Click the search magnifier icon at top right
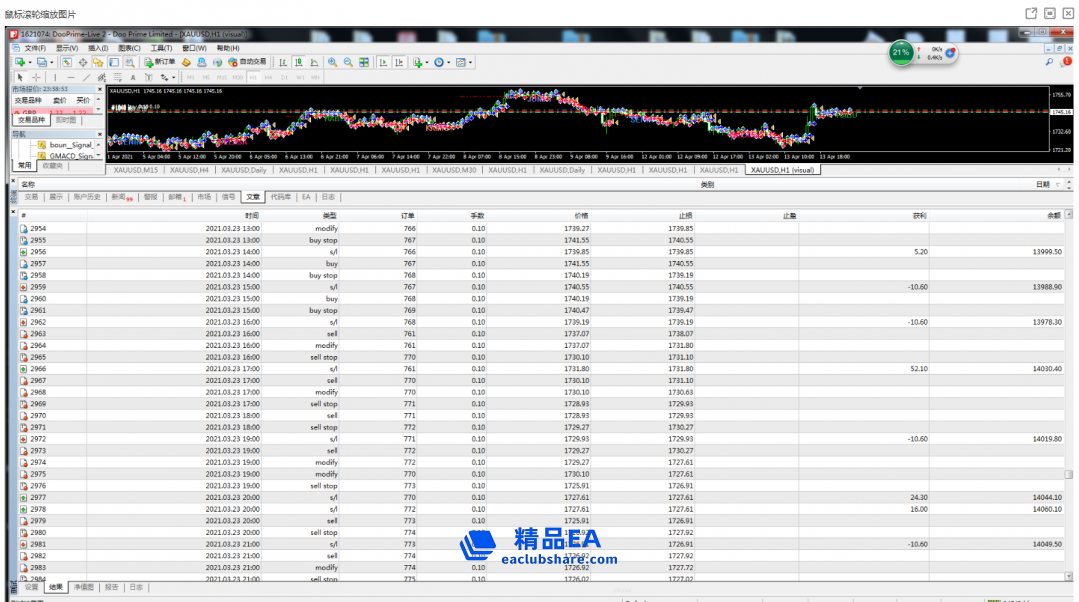Screen dimensions: 1079x602 1049,62
